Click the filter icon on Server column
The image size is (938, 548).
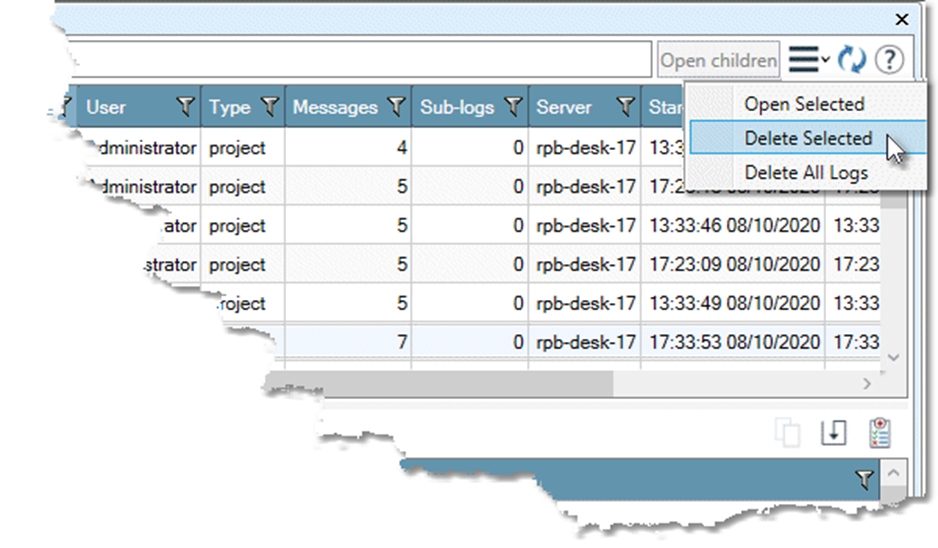(625, 106)
